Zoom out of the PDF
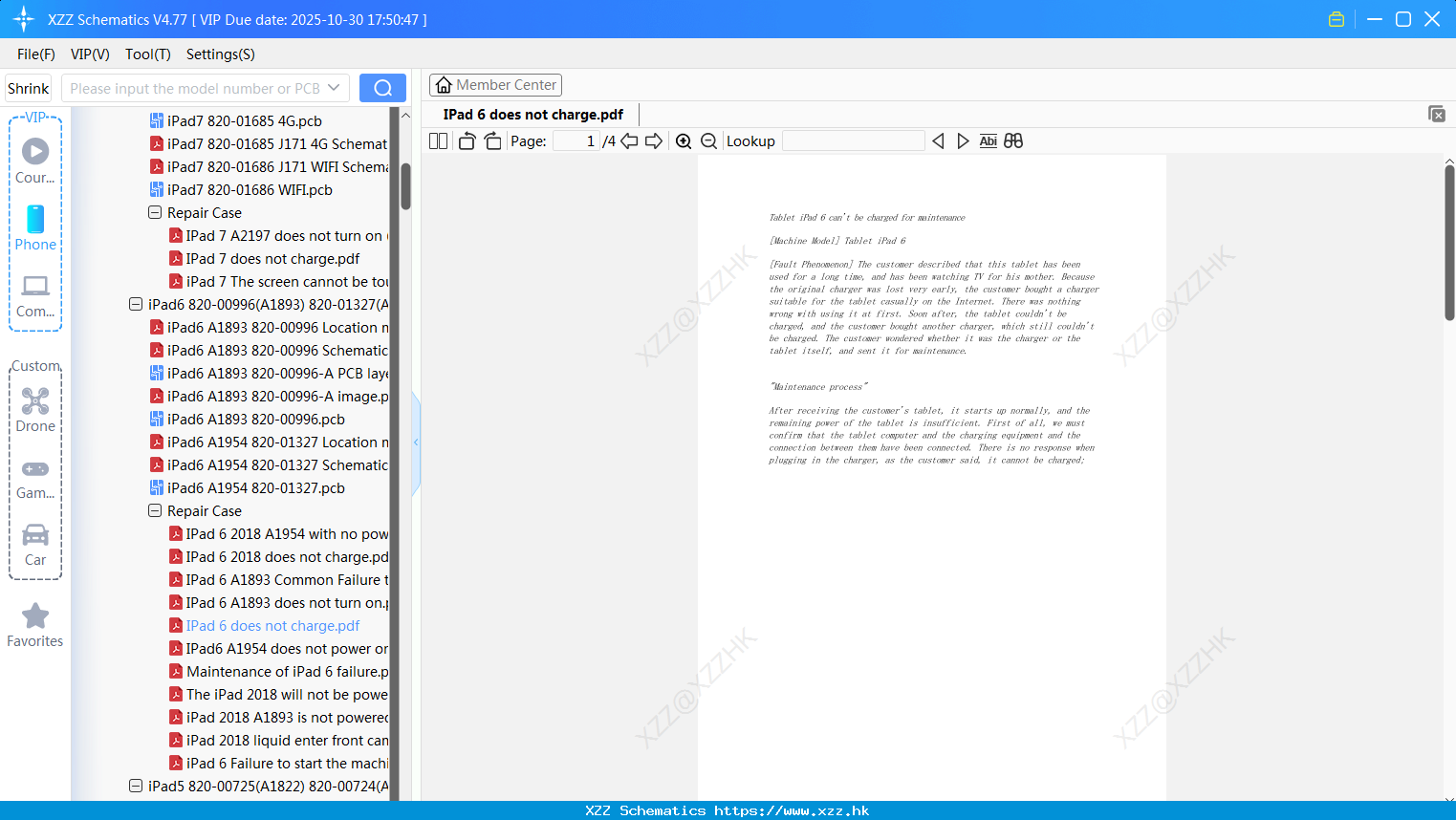The height and width of the screenshot is (820, 1456). (x=708, y=141)
